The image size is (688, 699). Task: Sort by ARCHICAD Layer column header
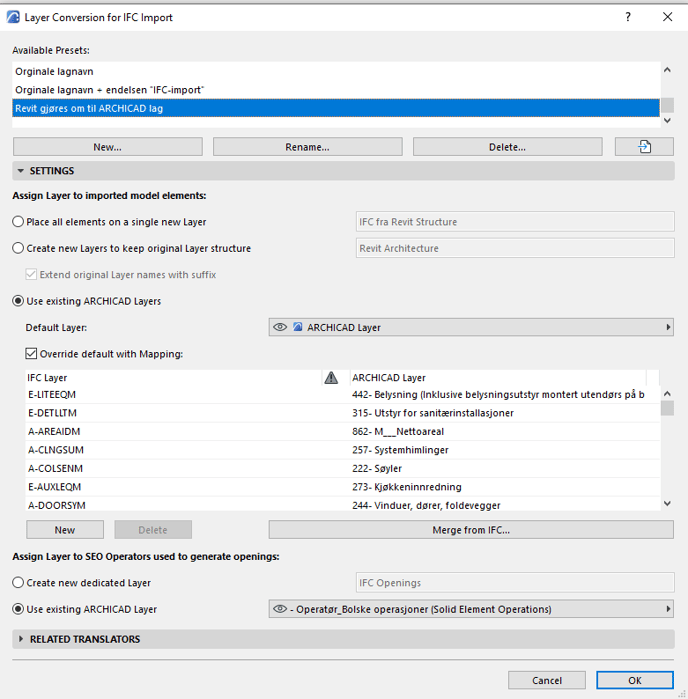tap(498, 378)
